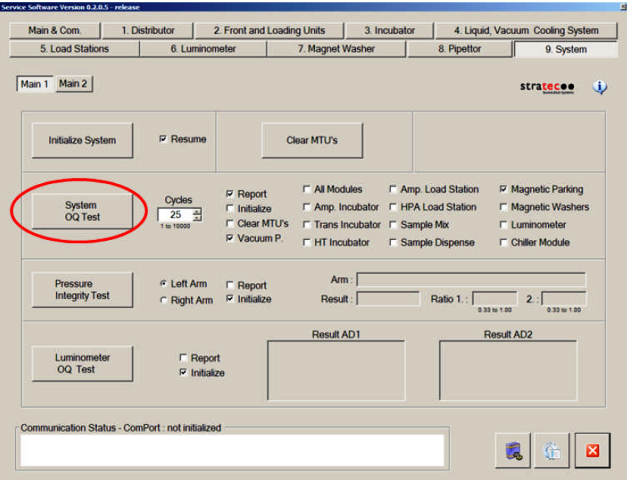The image size is (627, 480).
Task: Select the Right Arm radio button
Action: [x=164, y=300]
